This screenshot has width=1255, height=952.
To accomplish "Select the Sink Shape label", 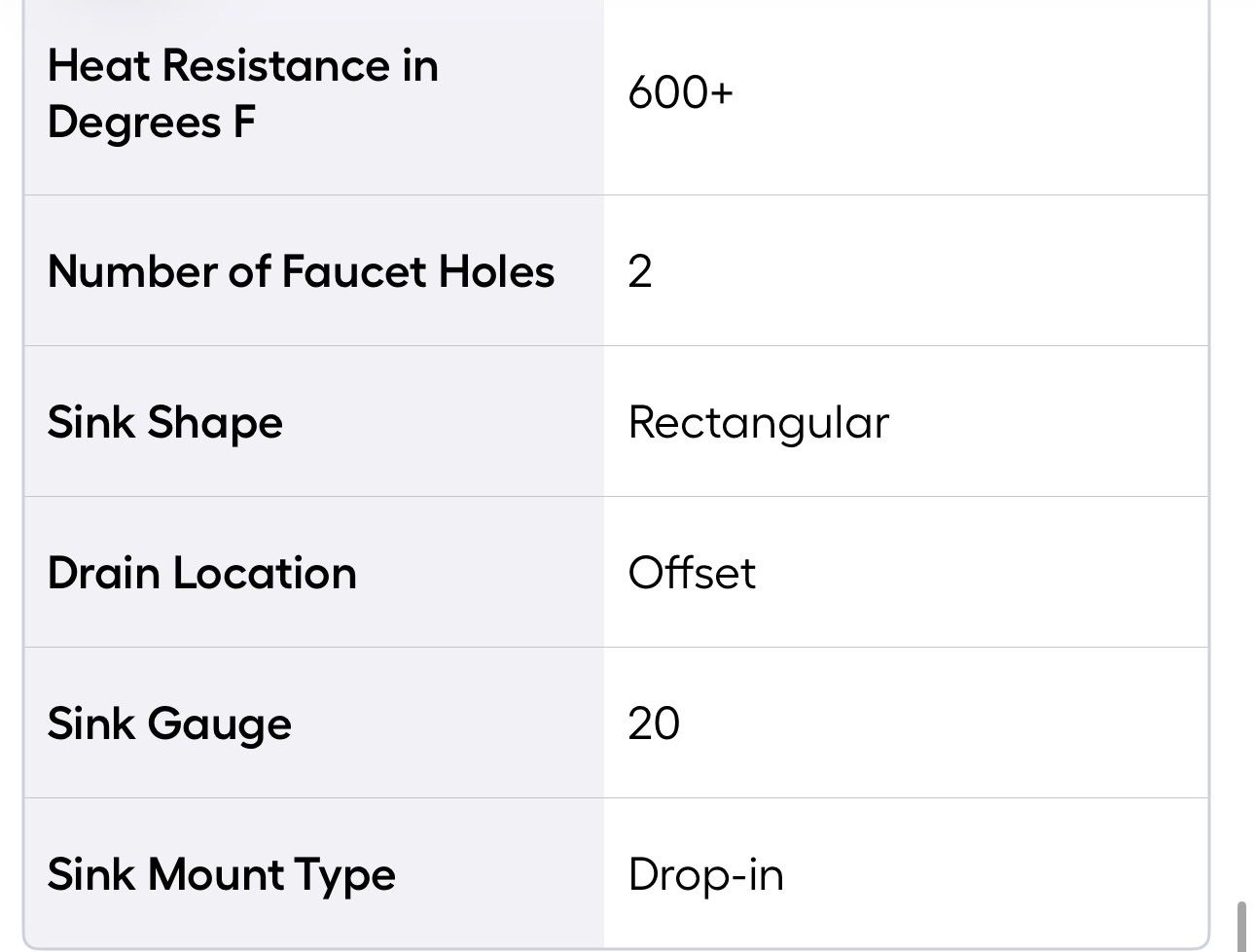I will [165, 422].
